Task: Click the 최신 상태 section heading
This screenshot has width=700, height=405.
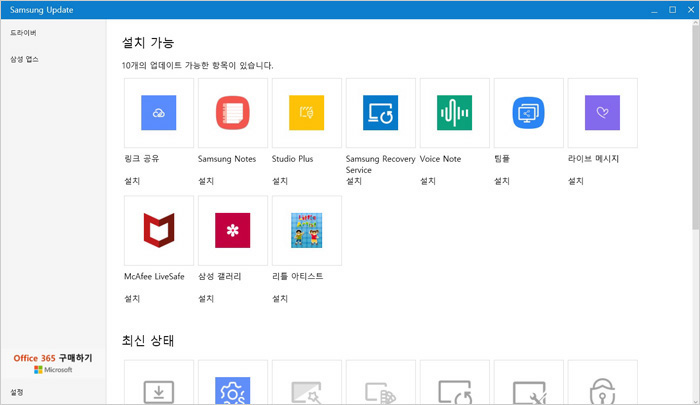Action: [148, 341]
